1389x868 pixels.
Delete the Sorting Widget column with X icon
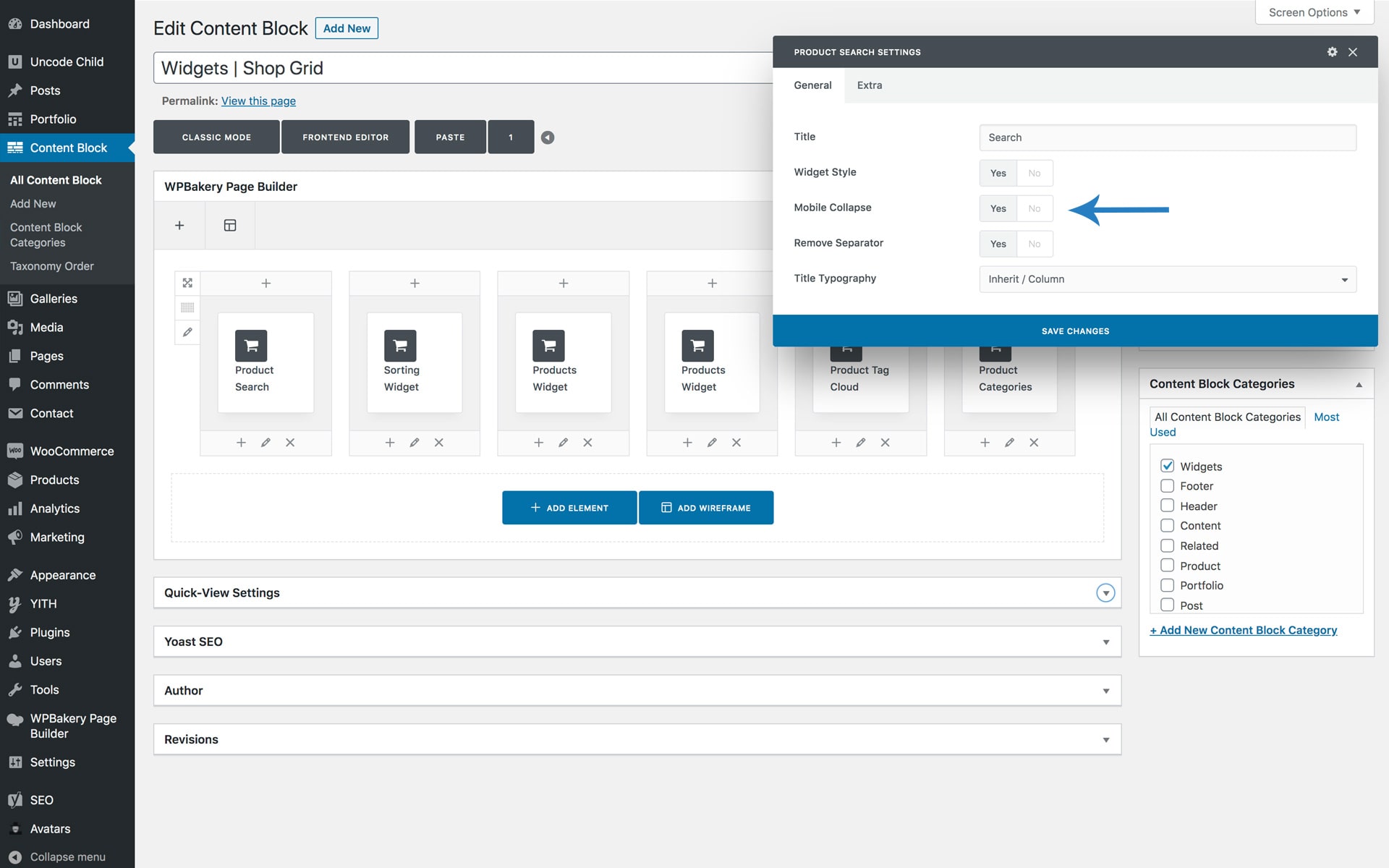439,443
